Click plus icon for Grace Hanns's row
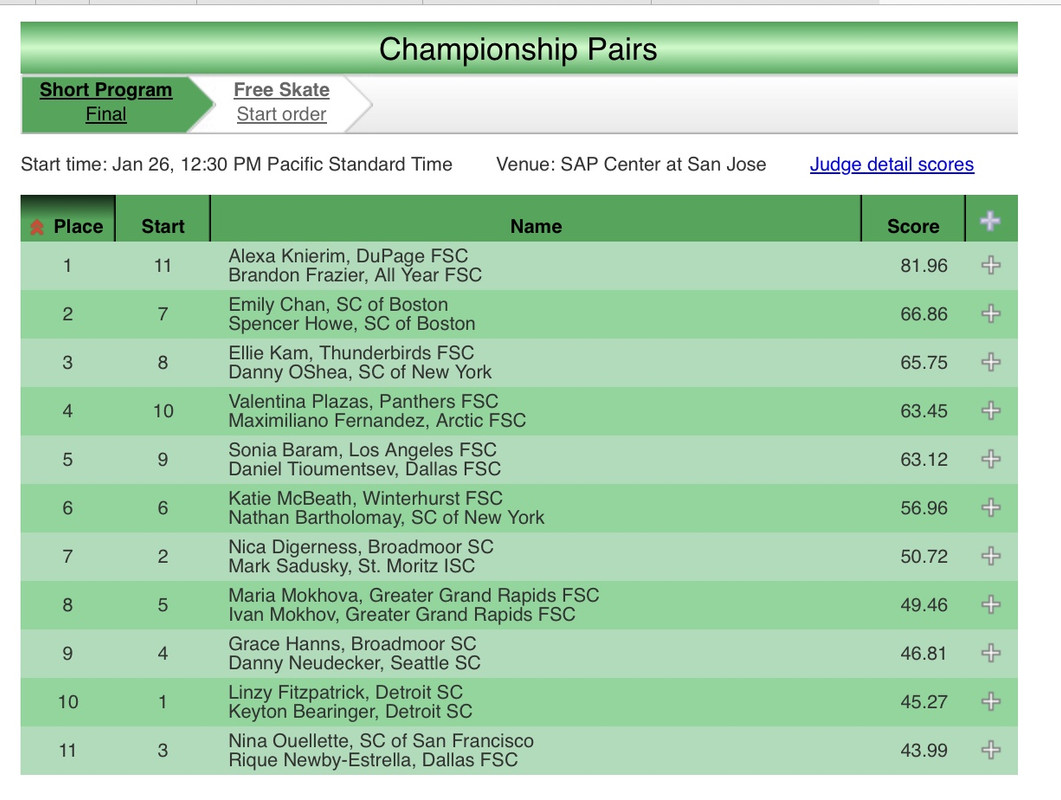 [990, 653]
